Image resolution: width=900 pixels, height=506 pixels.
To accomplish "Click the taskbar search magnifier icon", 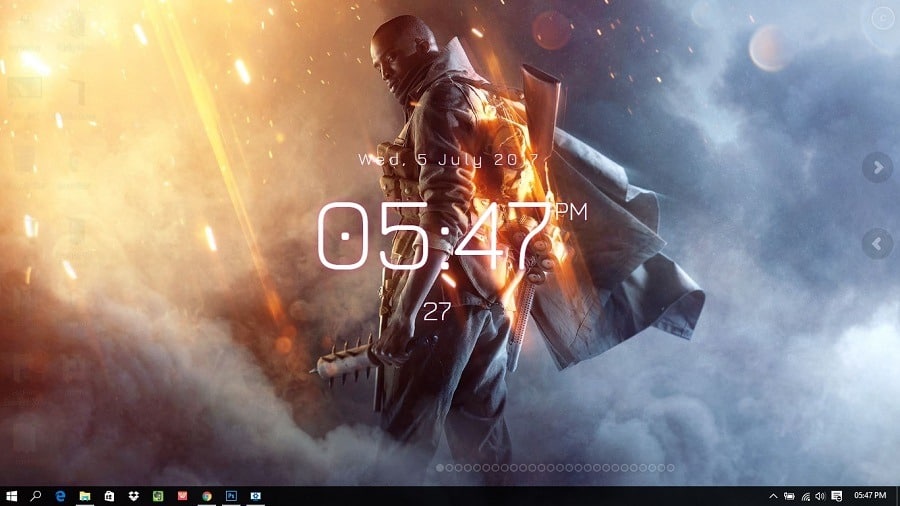I will pos(36,496).
